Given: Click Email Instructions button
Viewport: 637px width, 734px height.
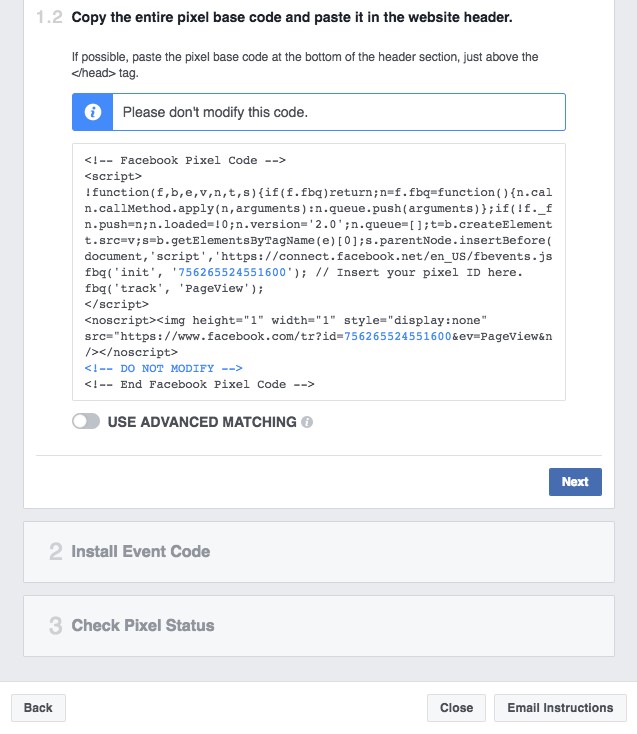Looking at the screenshot, I should [x=560, y=708].
